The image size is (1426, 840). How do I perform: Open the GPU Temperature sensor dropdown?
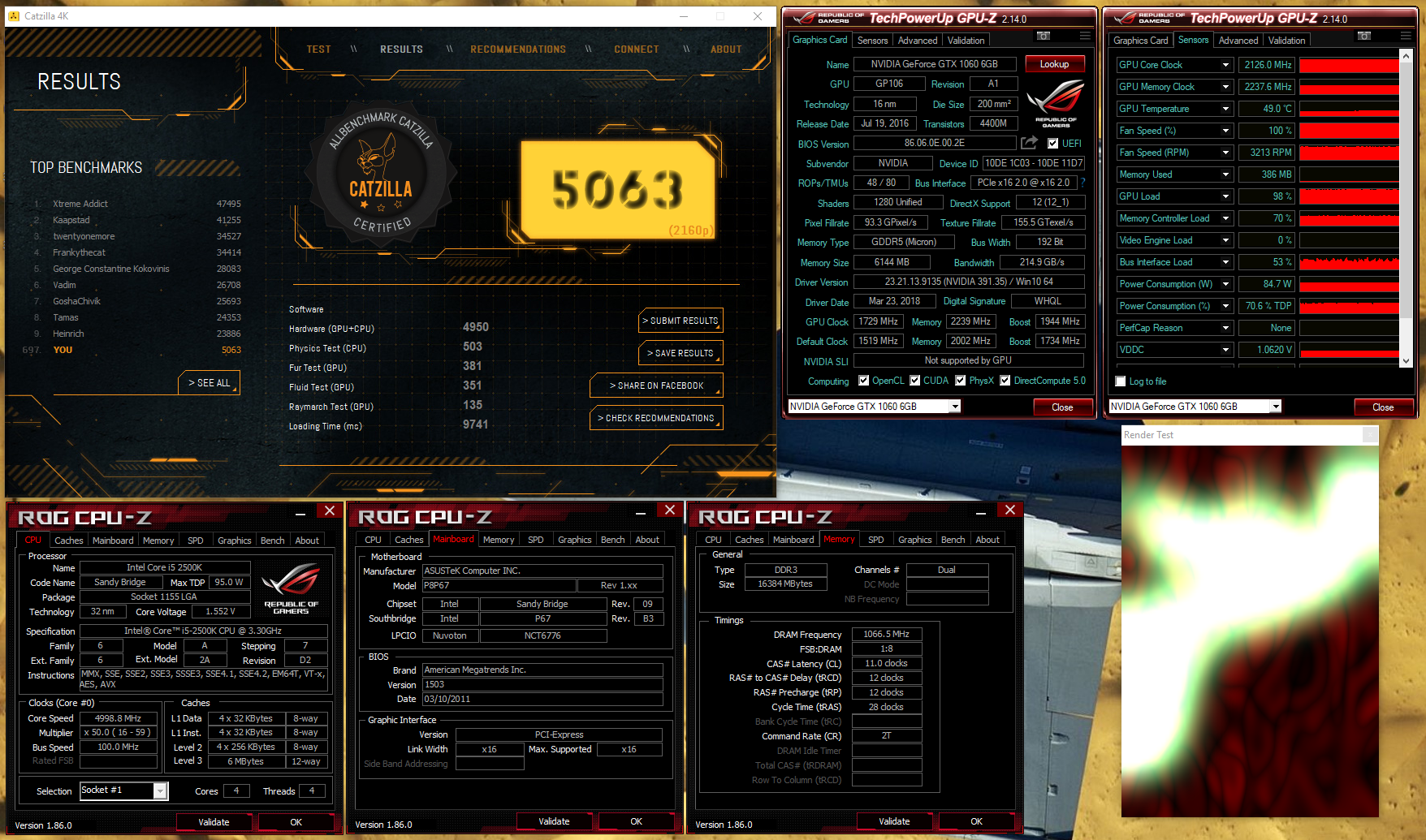tap(1225, 109)
